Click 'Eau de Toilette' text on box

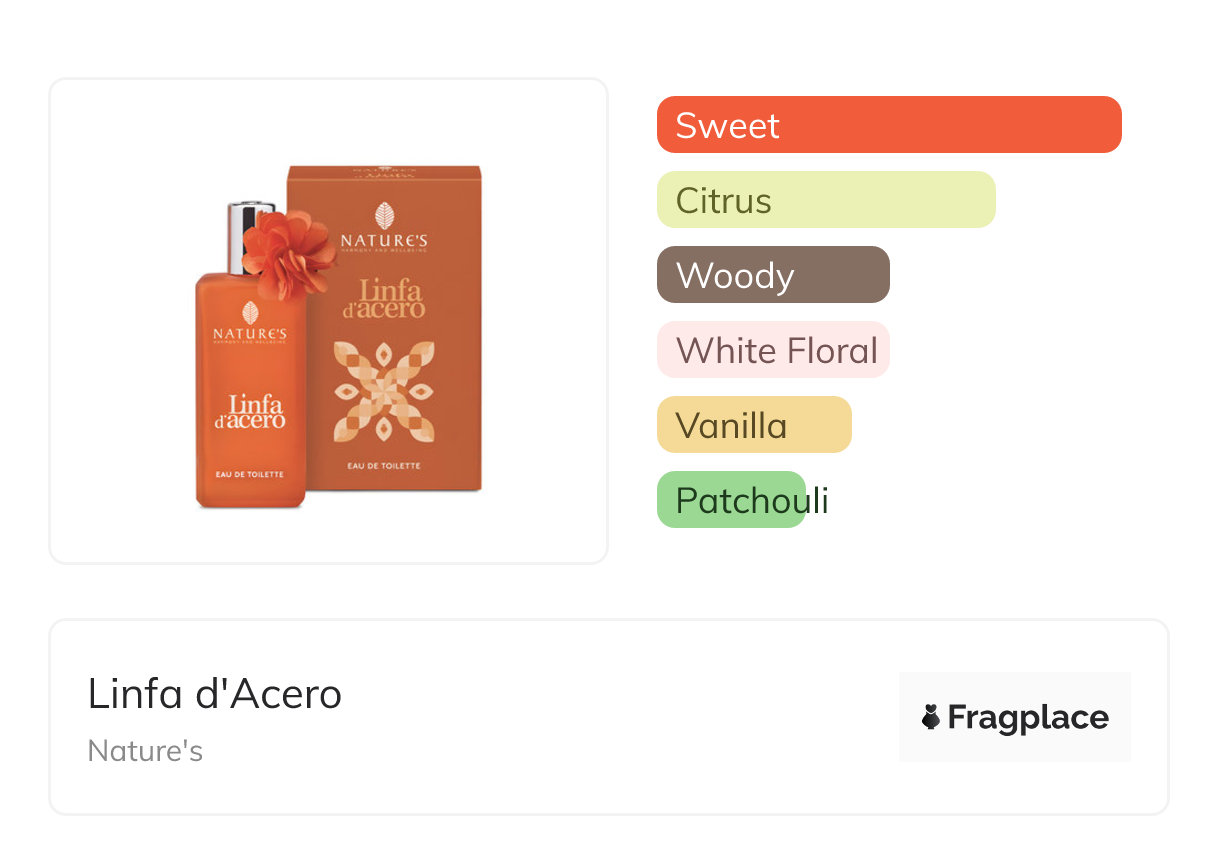click(384, 466)
